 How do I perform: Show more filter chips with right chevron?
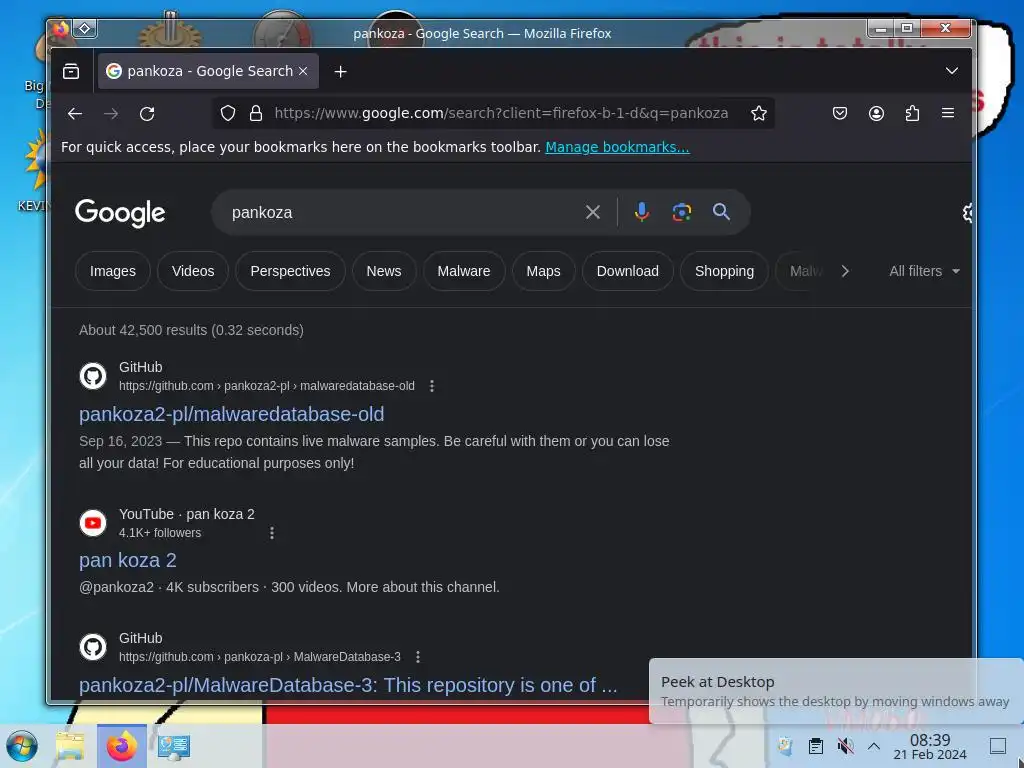845,271
